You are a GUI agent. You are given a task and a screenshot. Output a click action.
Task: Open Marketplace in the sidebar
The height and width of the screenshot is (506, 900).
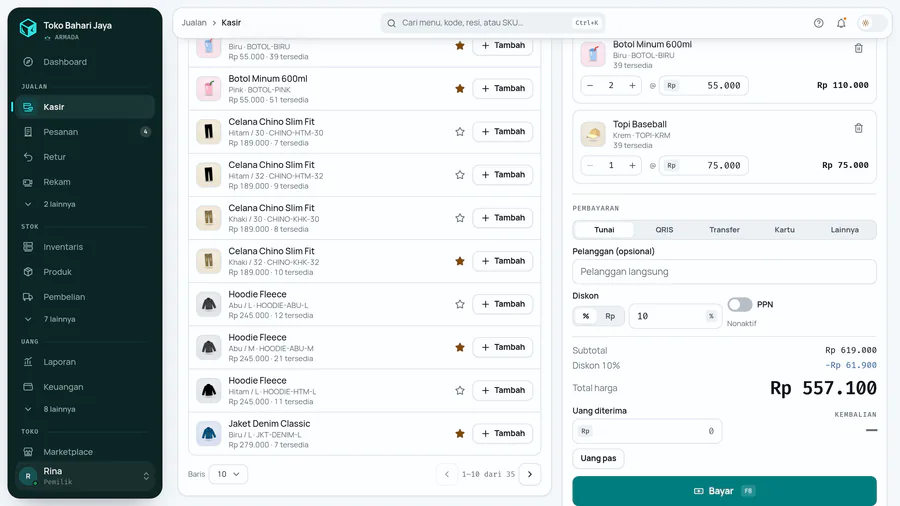click(x=84, y=451)
